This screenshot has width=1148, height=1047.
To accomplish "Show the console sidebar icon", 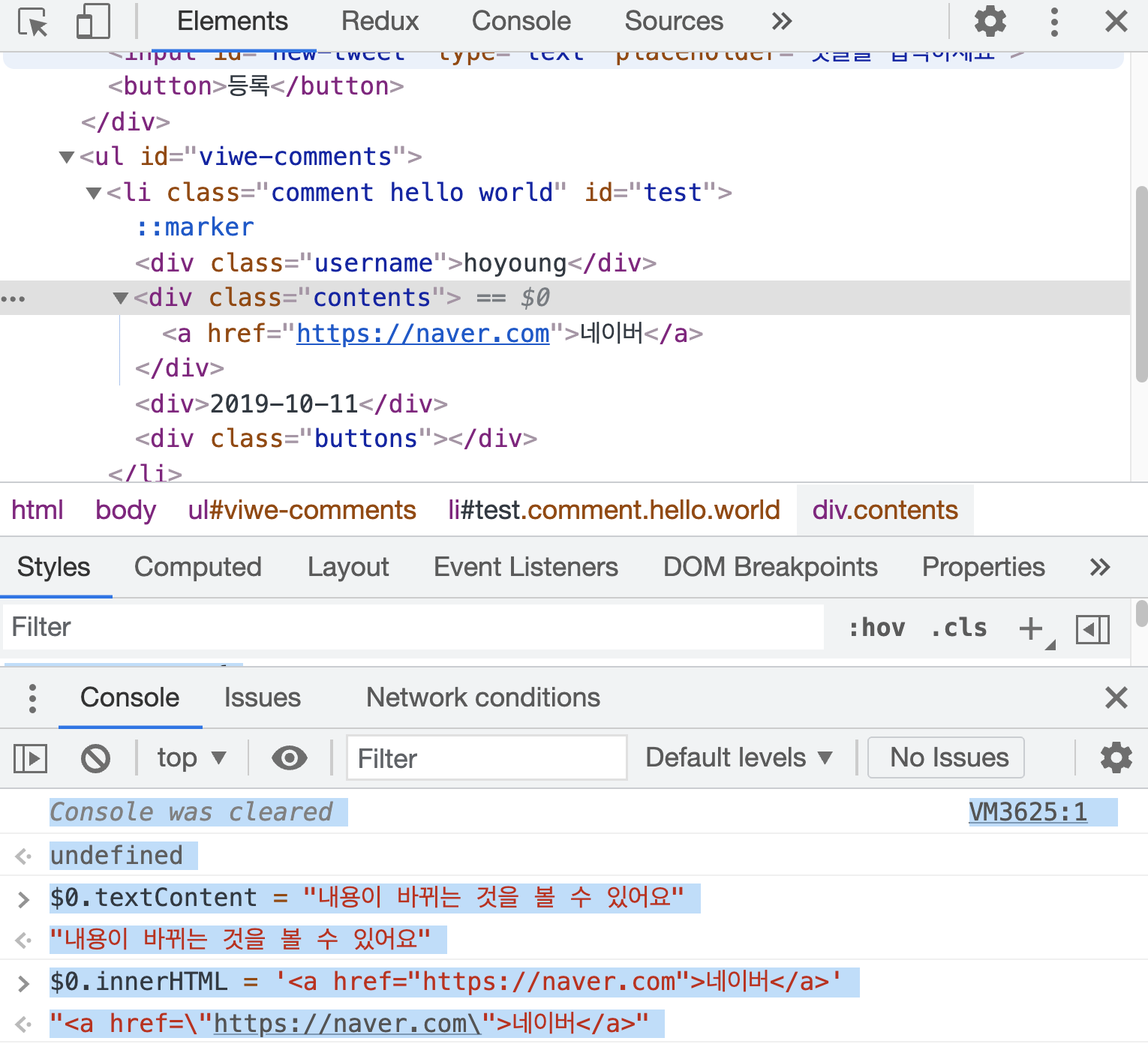I will coord(31,758).
